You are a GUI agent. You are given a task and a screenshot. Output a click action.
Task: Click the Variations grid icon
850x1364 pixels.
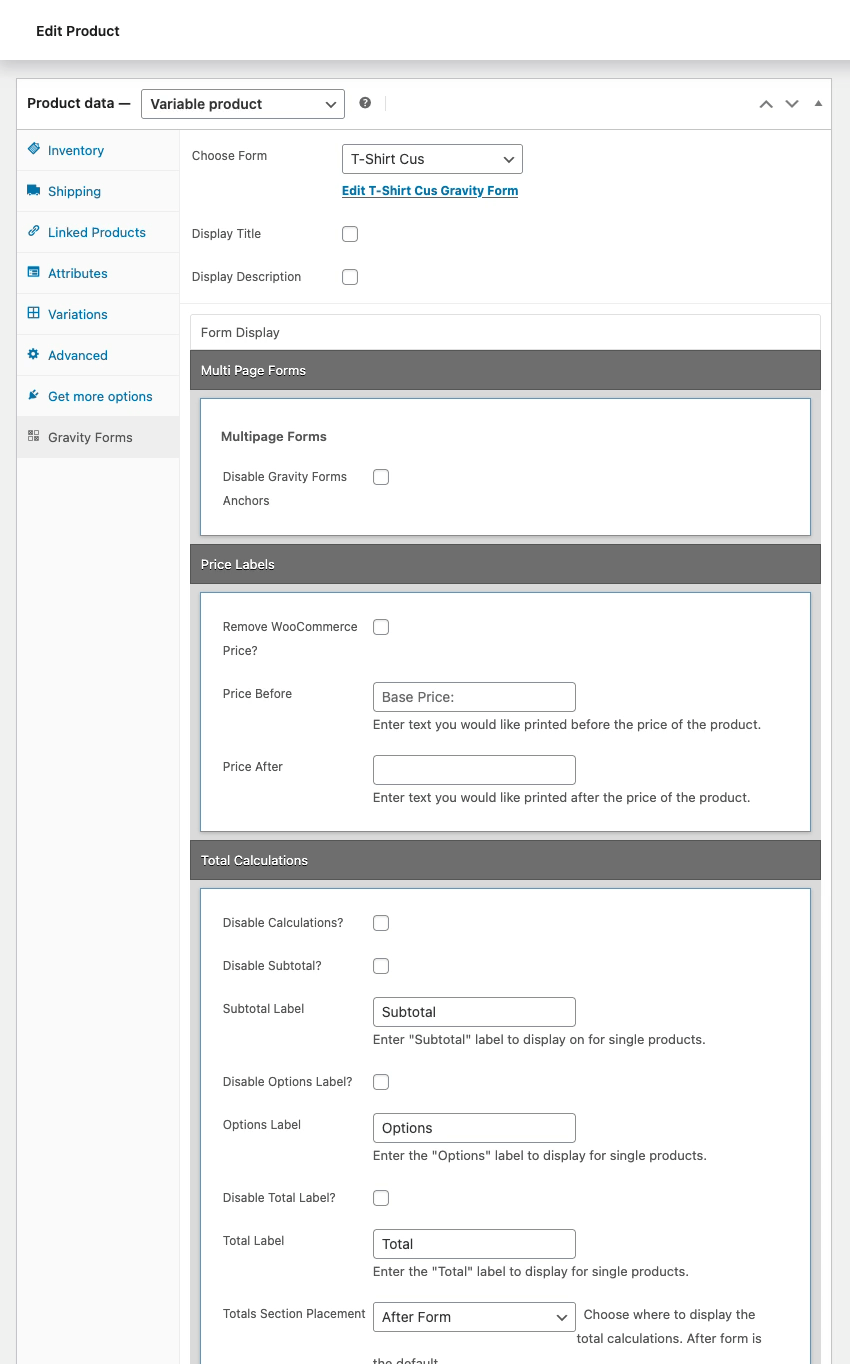pos(34,314)
